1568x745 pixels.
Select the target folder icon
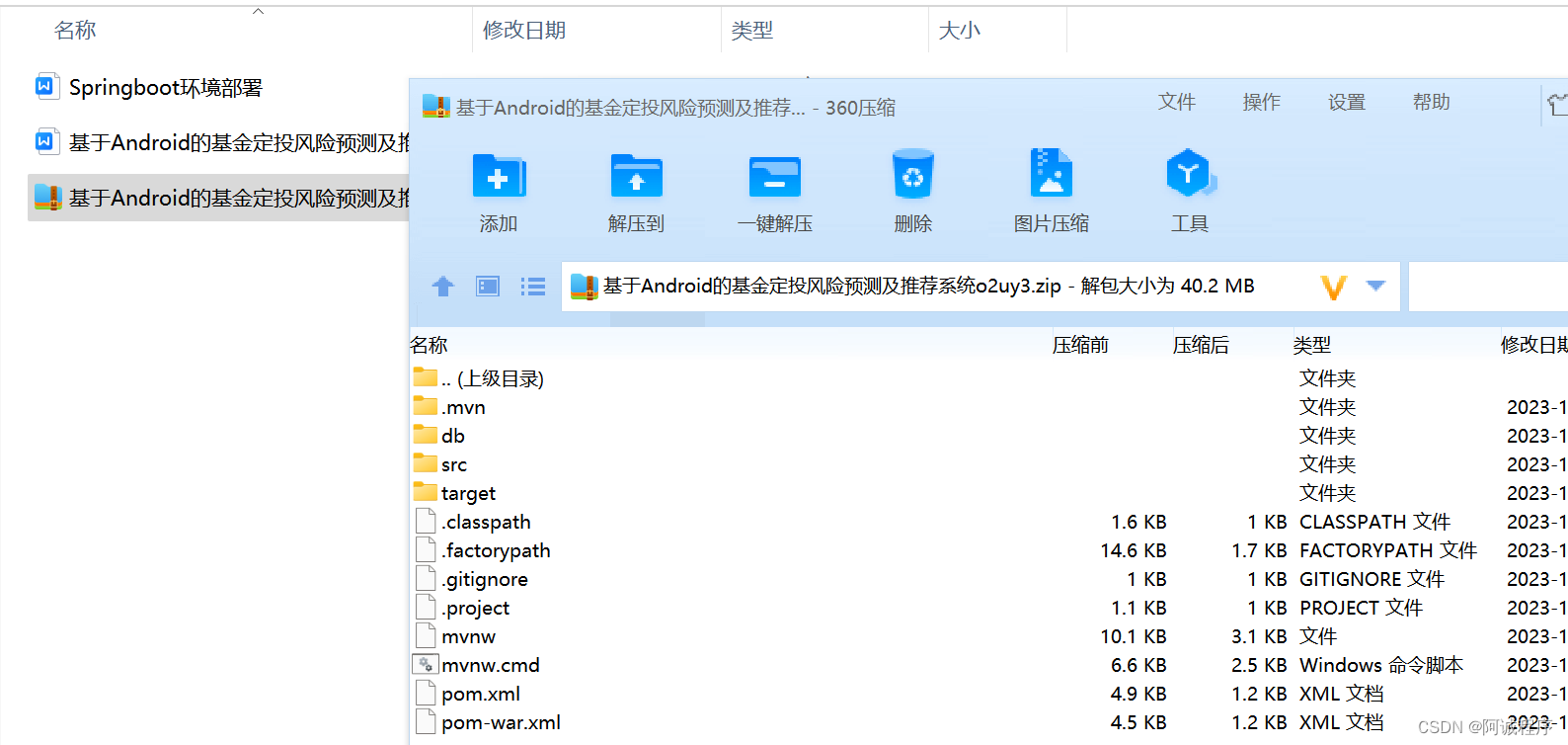[x=426, y=492]
